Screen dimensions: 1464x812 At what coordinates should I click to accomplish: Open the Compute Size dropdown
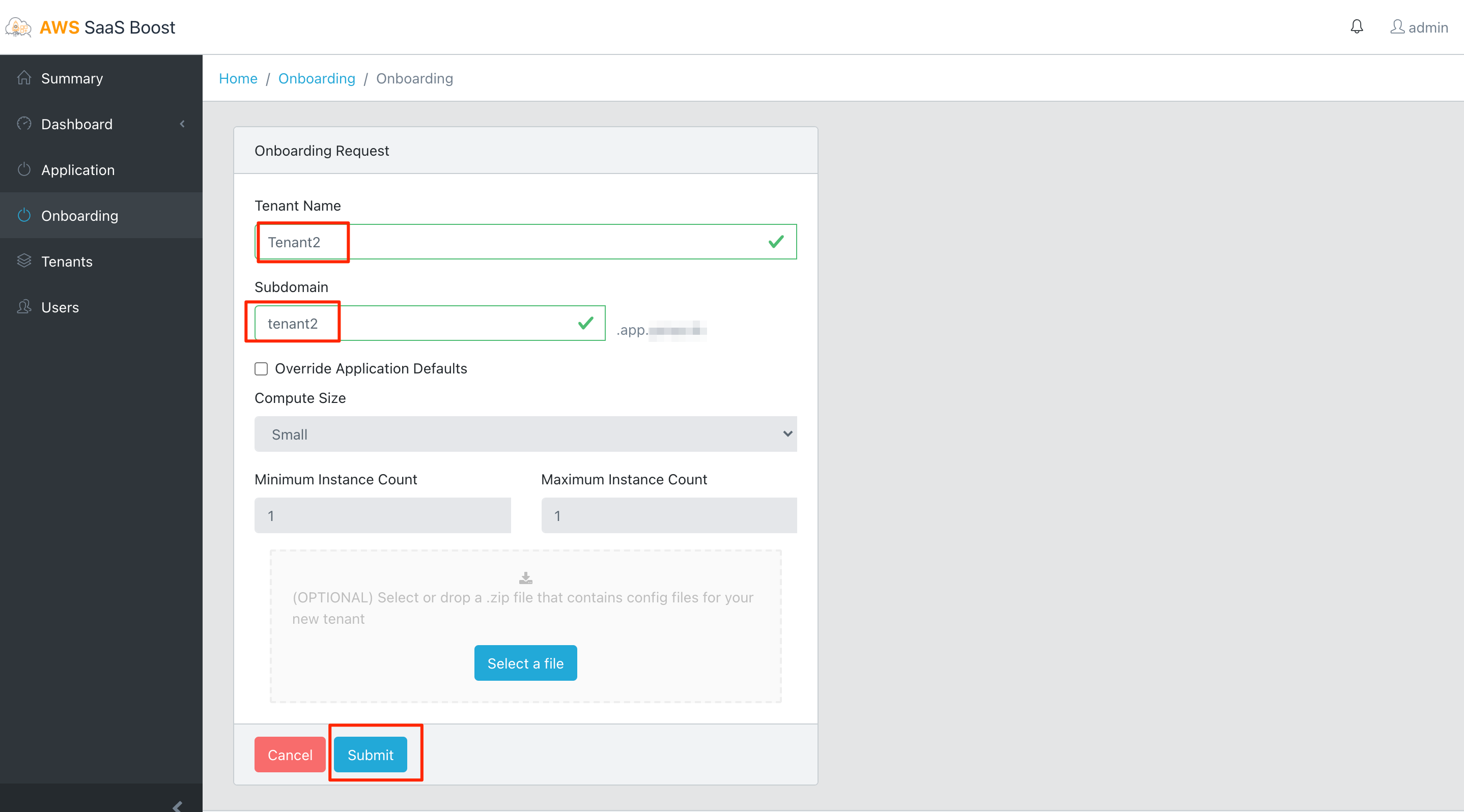tap(525, 434)
